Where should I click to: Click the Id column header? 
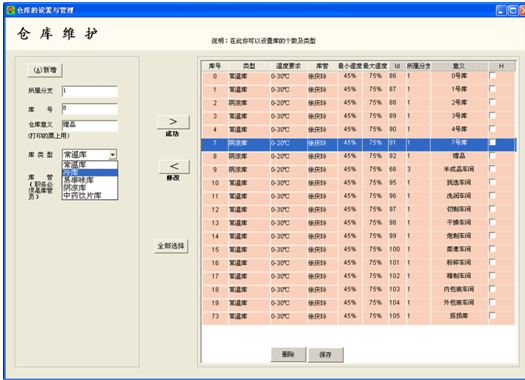397,66
